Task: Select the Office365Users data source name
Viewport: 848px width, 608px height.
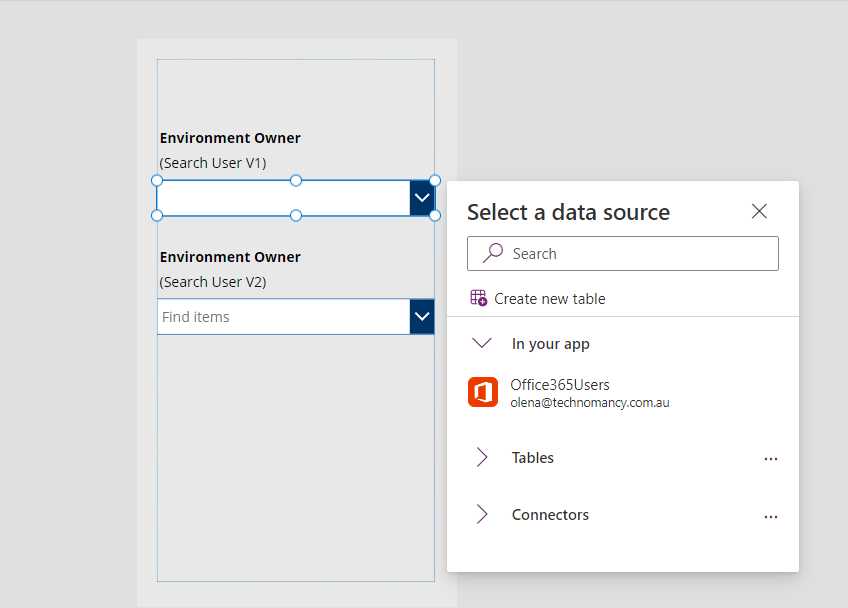Action: tap(560, 385)
